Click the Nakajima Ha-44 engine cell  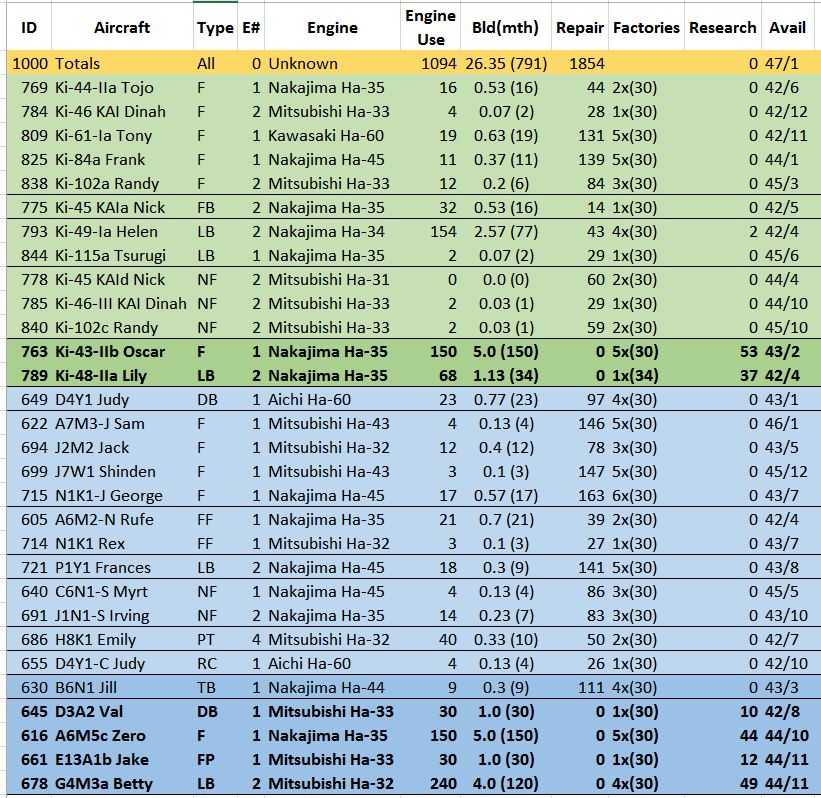click(332, 688)
